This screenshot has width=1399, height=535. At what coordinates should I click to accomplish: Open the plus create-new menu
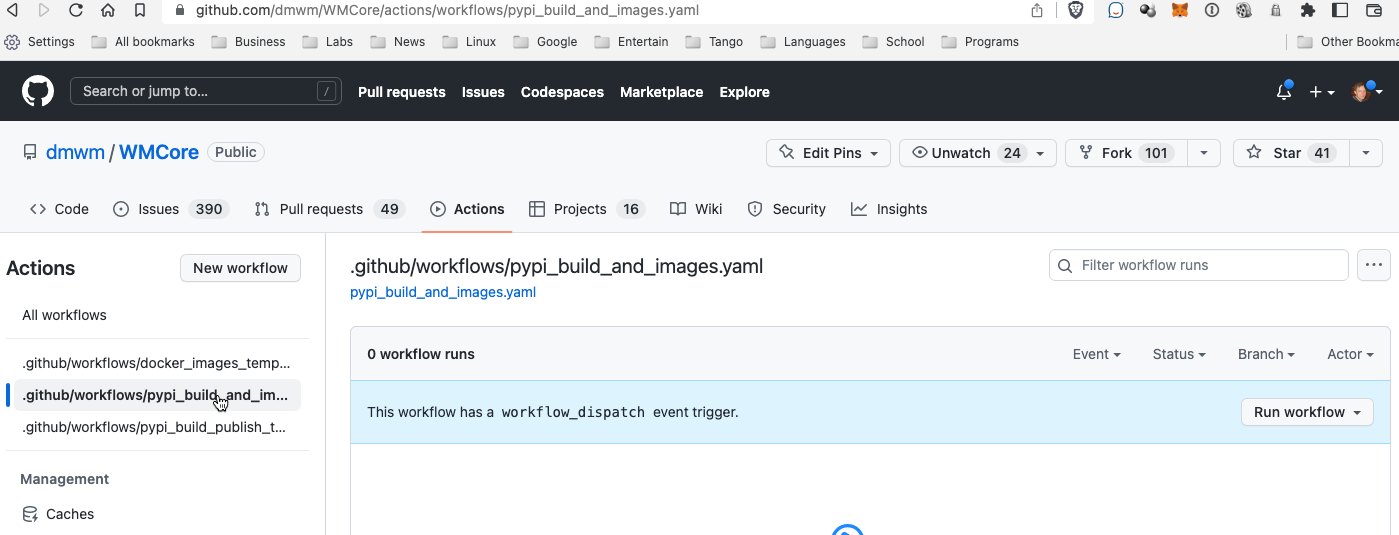click(1322, 92)
